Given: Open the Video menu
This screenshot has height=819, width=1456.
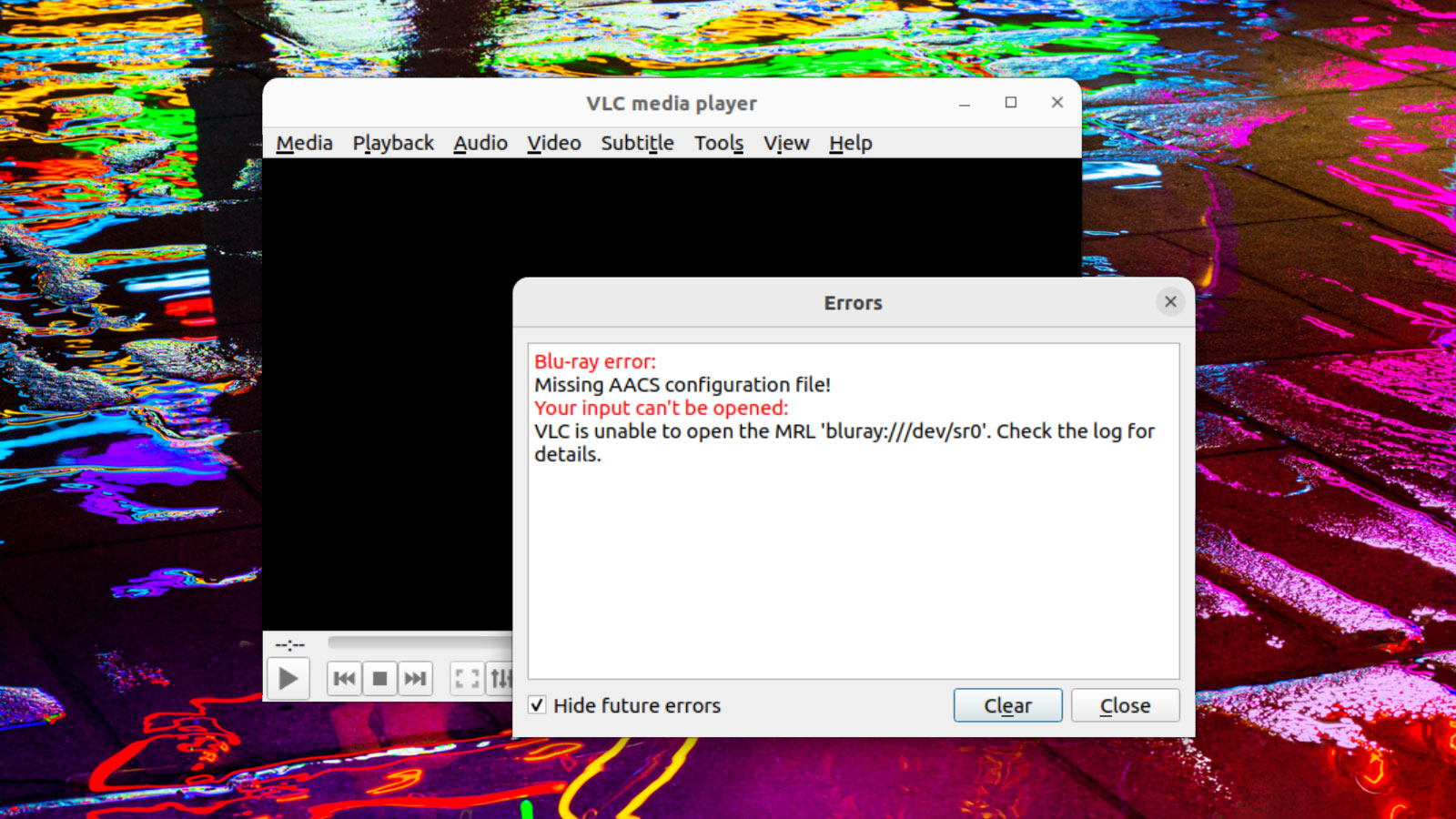Looking at the screenshot, I should pyautogui.click(x=553, y=143).
